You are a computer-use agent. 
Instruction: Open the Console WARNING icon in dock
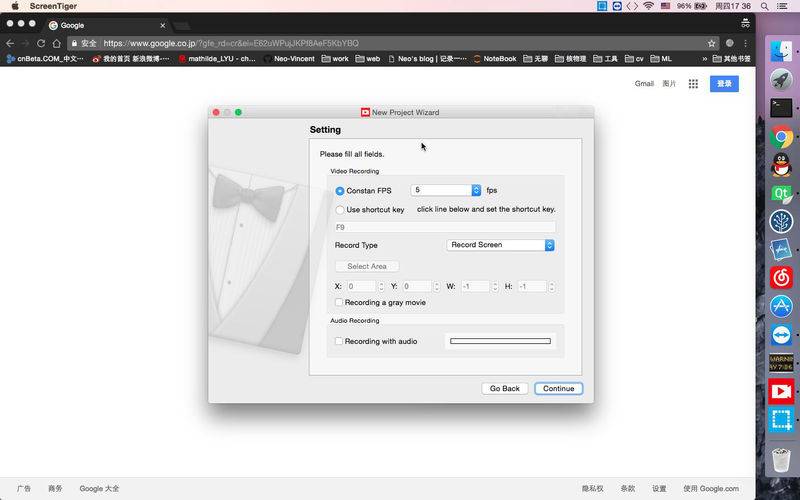(x=781, y=363)
